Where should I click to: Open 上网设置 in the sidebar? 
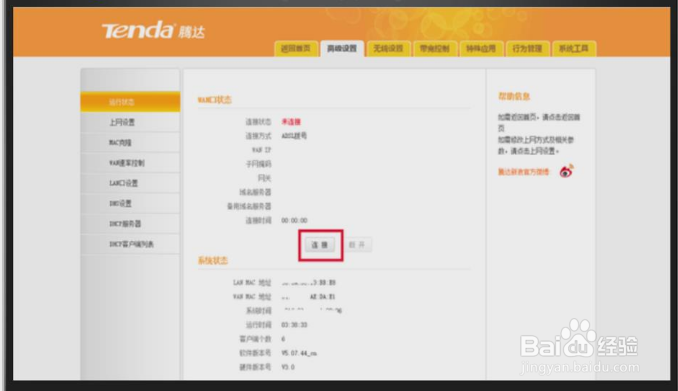point(130,122)
